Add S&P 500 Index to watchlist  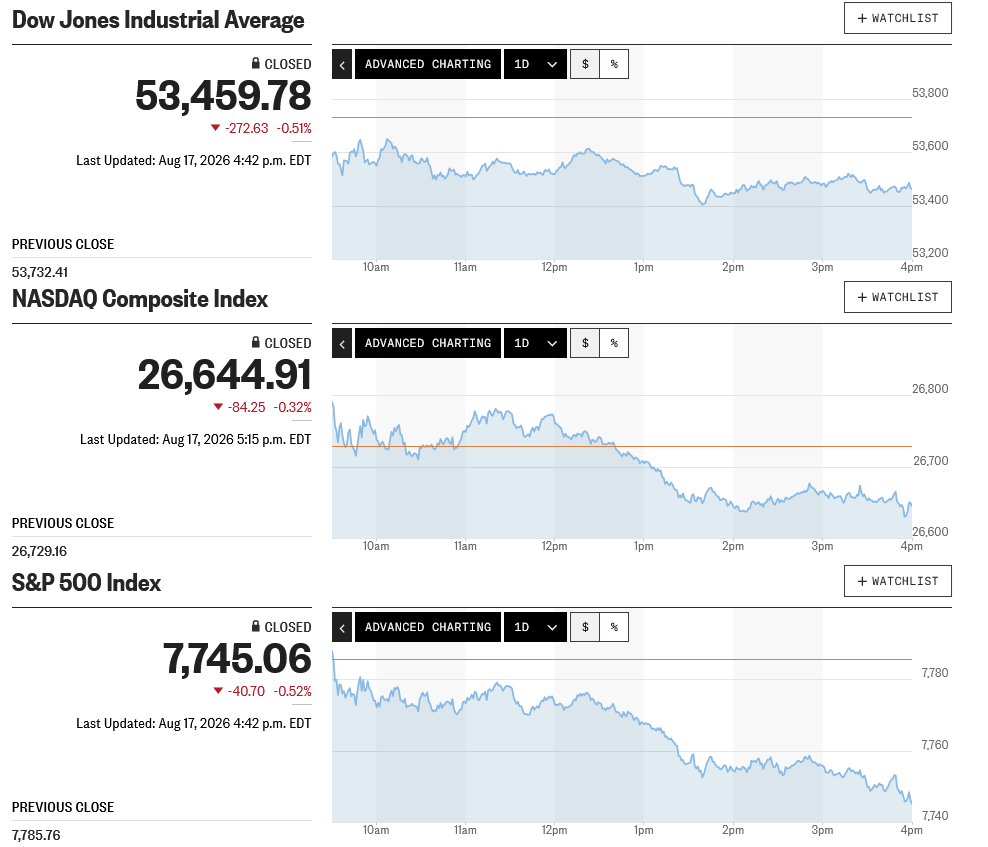(x=898, y=582)
